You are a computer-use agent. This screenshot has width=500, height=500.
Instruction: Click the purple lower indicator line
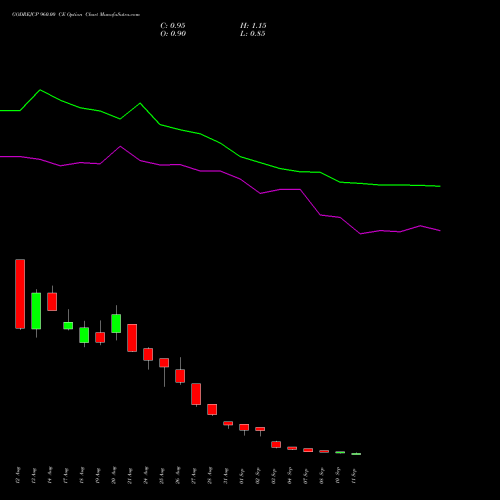[220, 171]
